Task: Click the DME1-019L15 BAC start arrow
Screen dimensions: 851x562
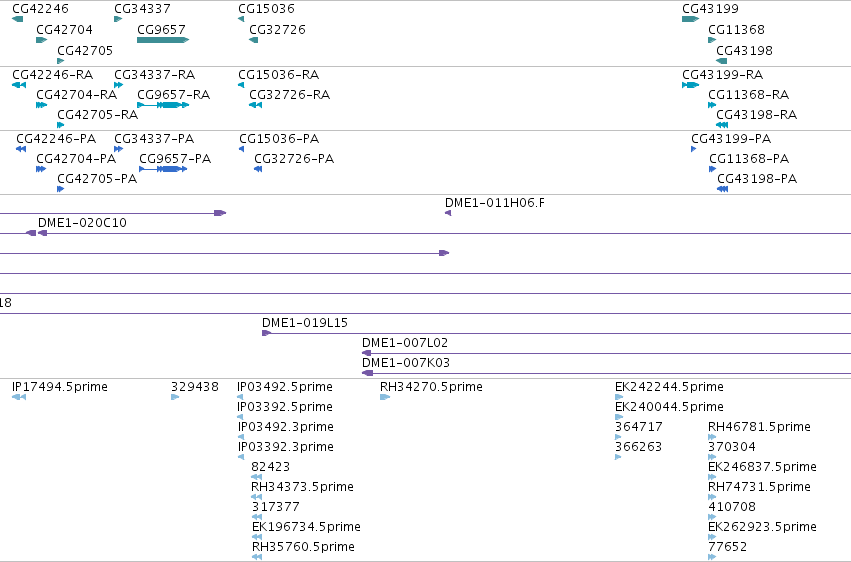Action: [266, 333]
